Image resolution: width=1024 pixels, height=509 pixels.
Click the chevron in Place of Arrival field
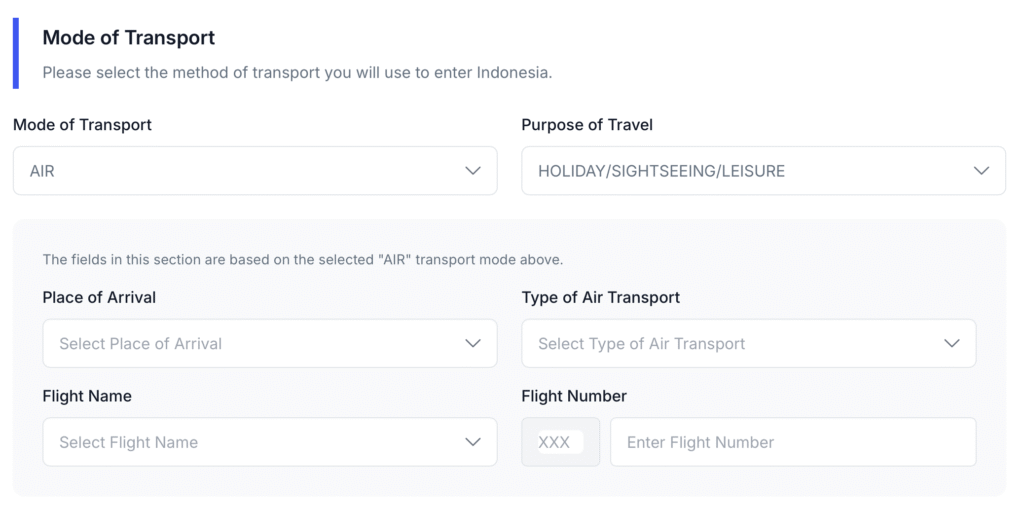(x=473, y=343)
